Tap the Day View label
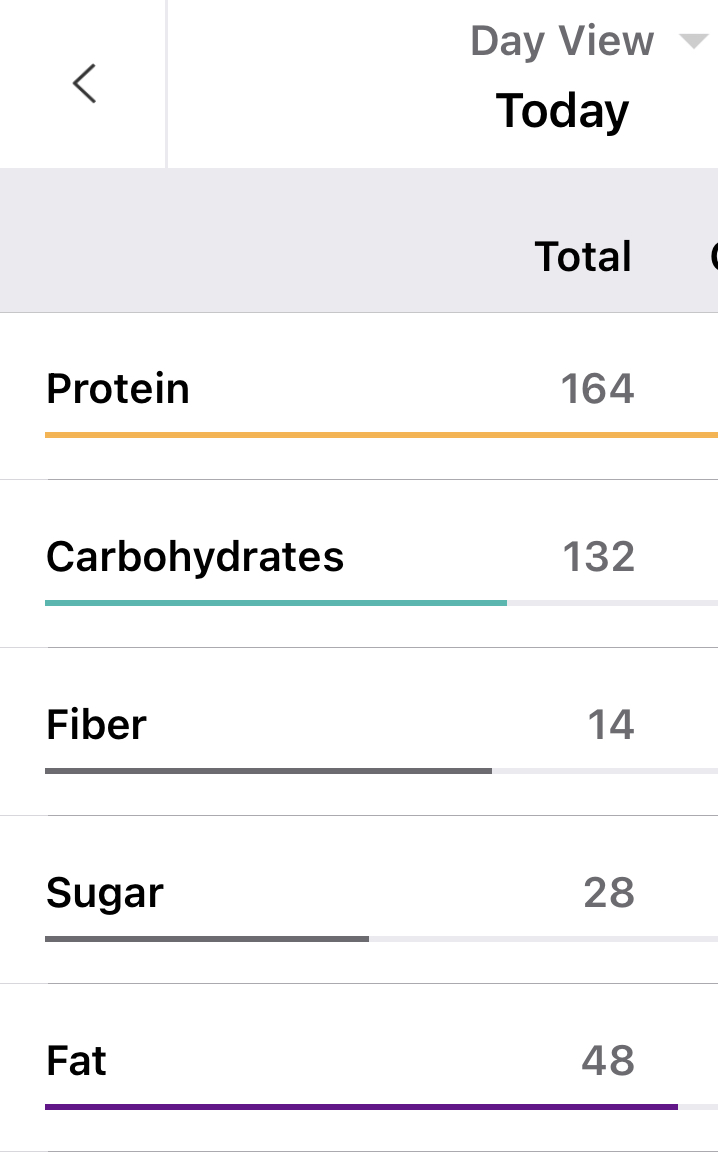Viewport: 718px width, 1160px height. [562, 41]
